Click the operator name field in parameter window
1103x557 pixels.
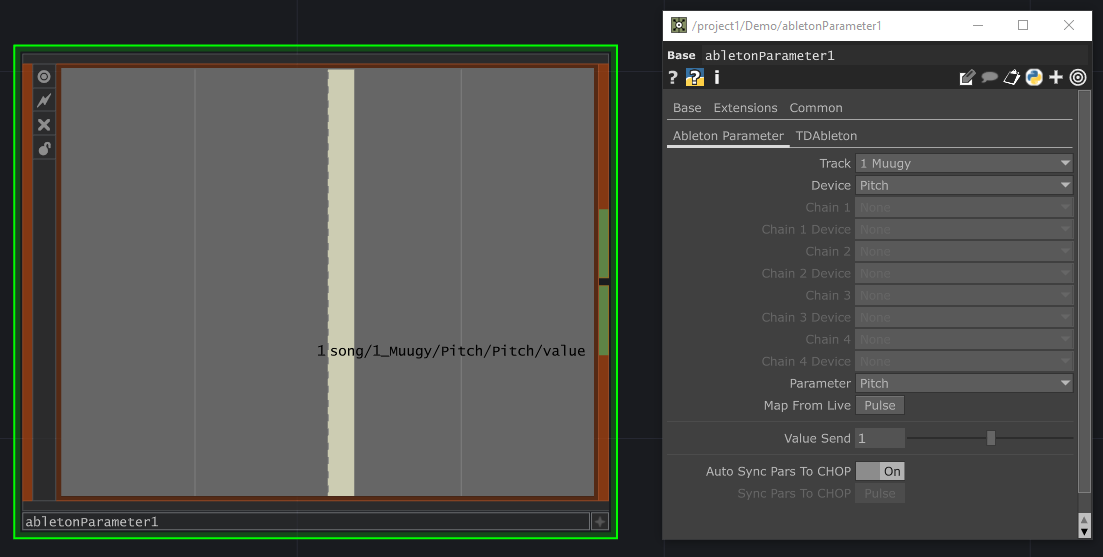(x=893, y=56)
